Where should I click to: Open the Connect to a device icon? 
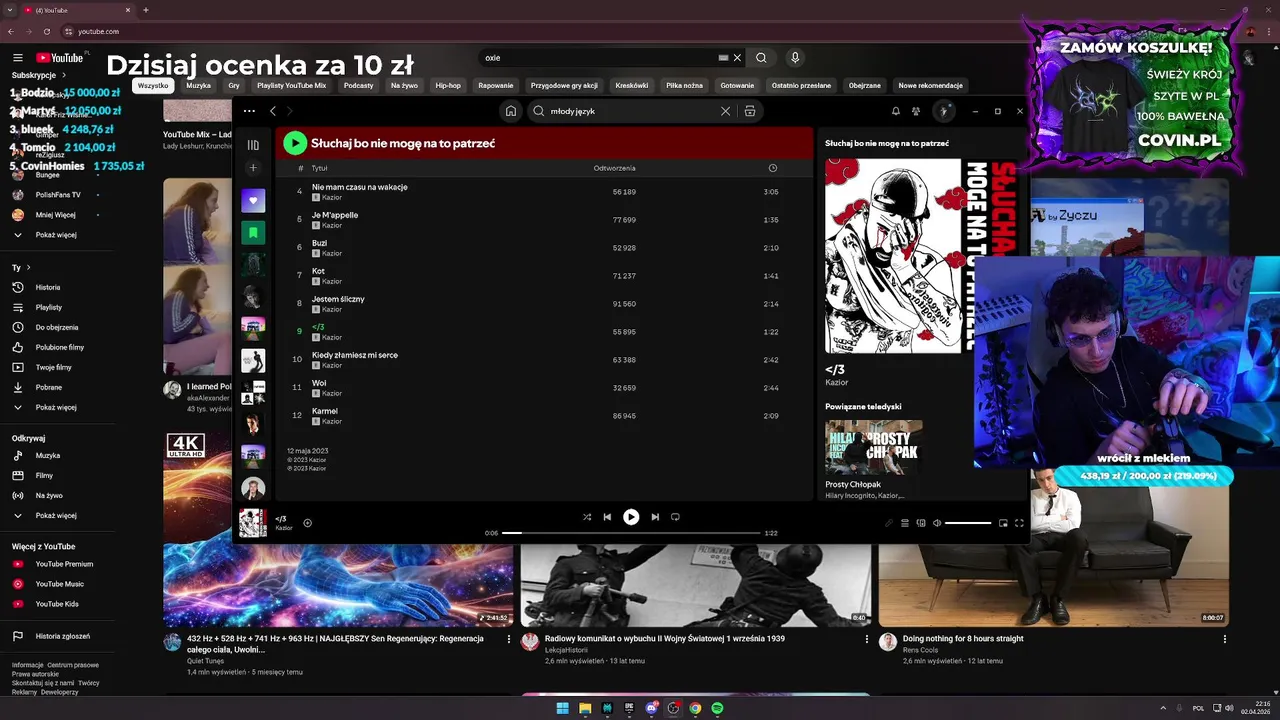[x=921, y=523]
